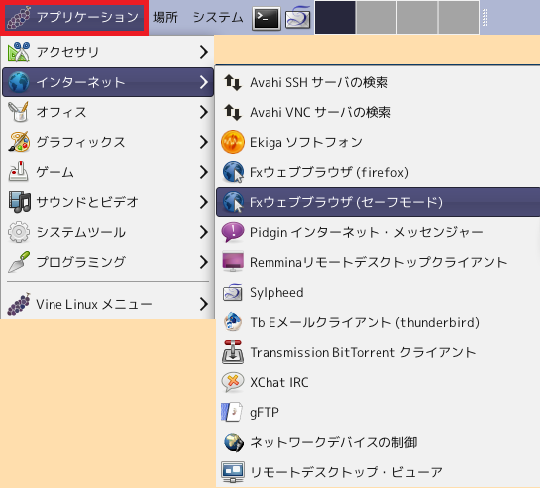Click the gFTP application icon
The height and width of the screenshot is (488, 540).
[x=232, y=412]
